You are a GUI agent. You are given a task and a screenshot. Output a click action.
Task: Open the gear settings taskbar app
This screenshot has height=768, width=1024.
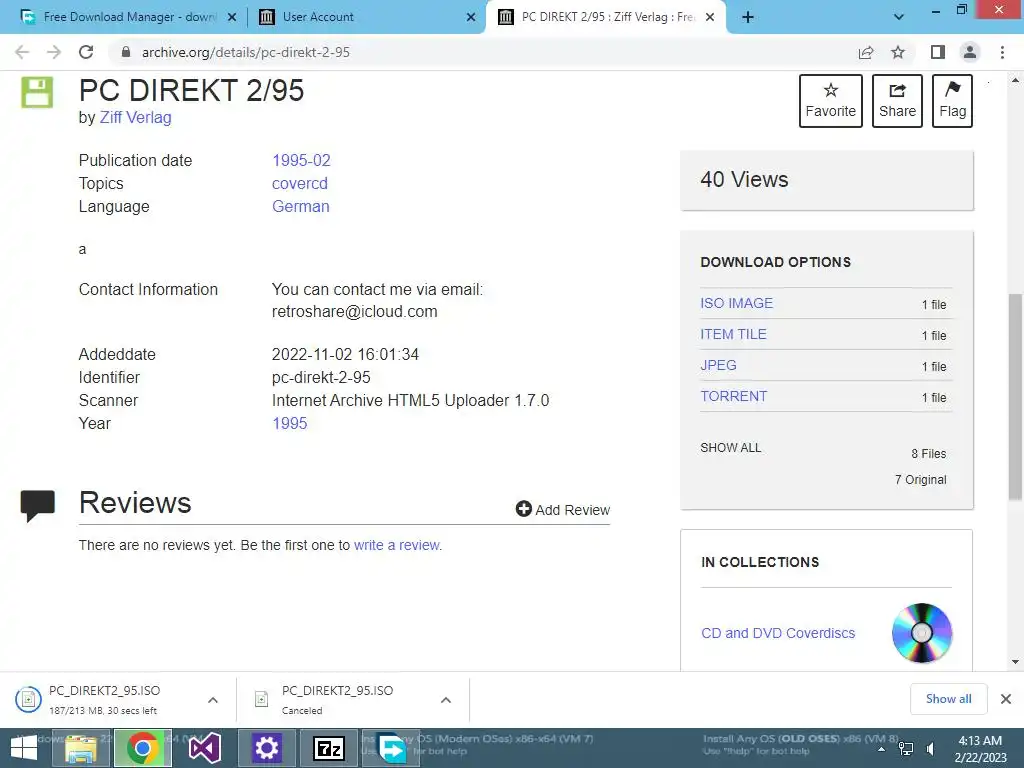(266, 748)
